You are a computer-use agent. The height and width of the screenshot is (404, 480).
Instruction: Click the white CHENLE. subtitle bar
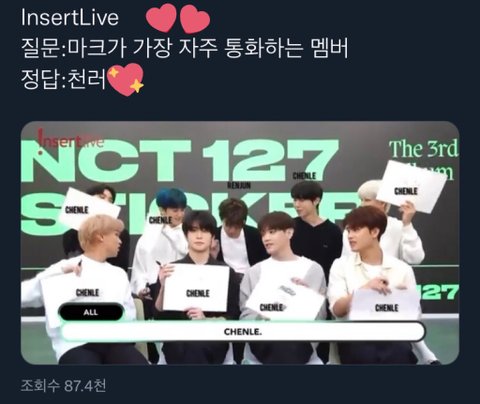point(243,332)
